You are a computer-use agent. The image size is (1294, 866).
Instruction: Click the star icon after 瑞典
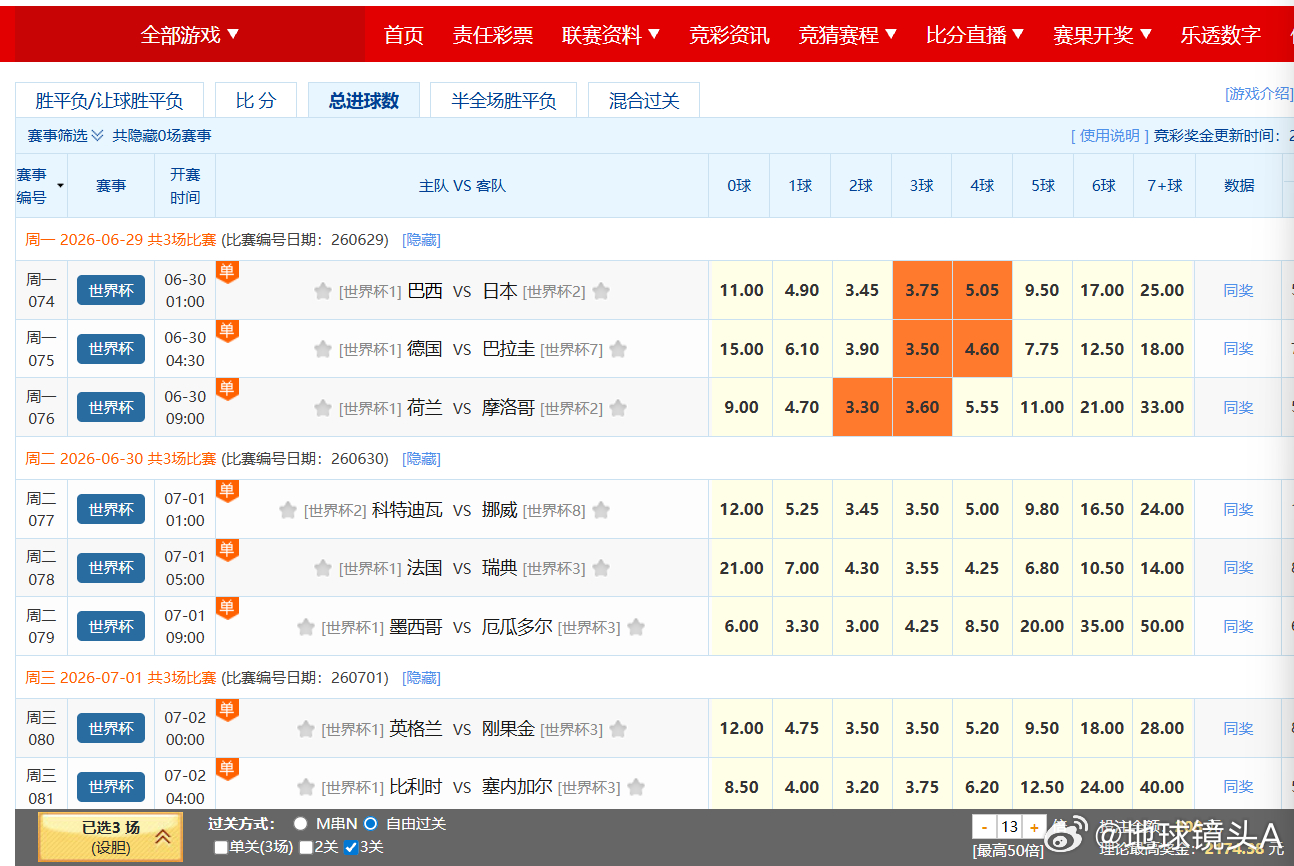coord(601,568)
